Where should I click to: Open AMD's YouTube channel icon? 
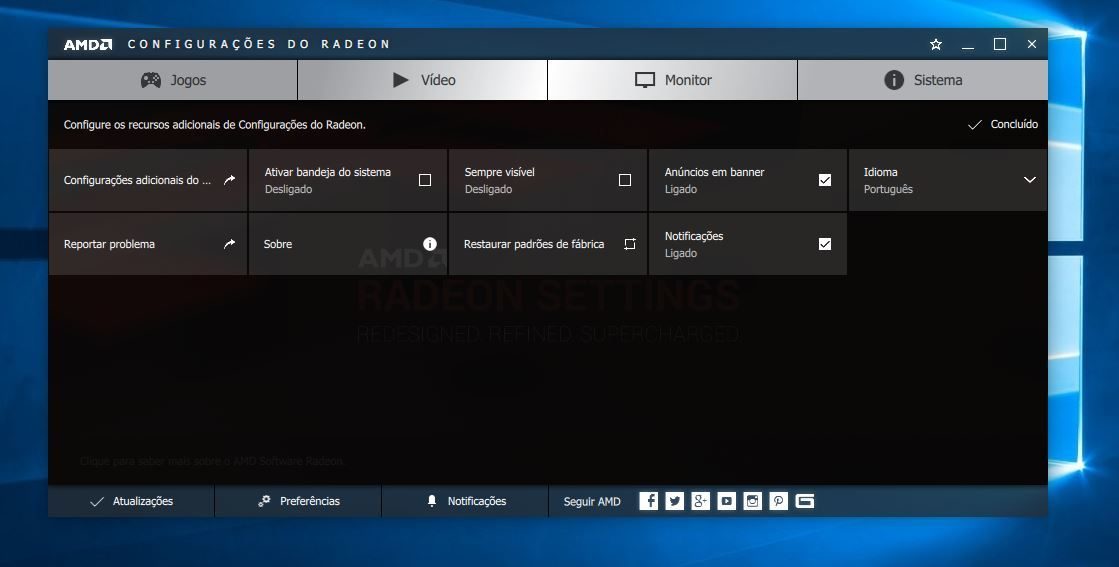tap(726, 501)
